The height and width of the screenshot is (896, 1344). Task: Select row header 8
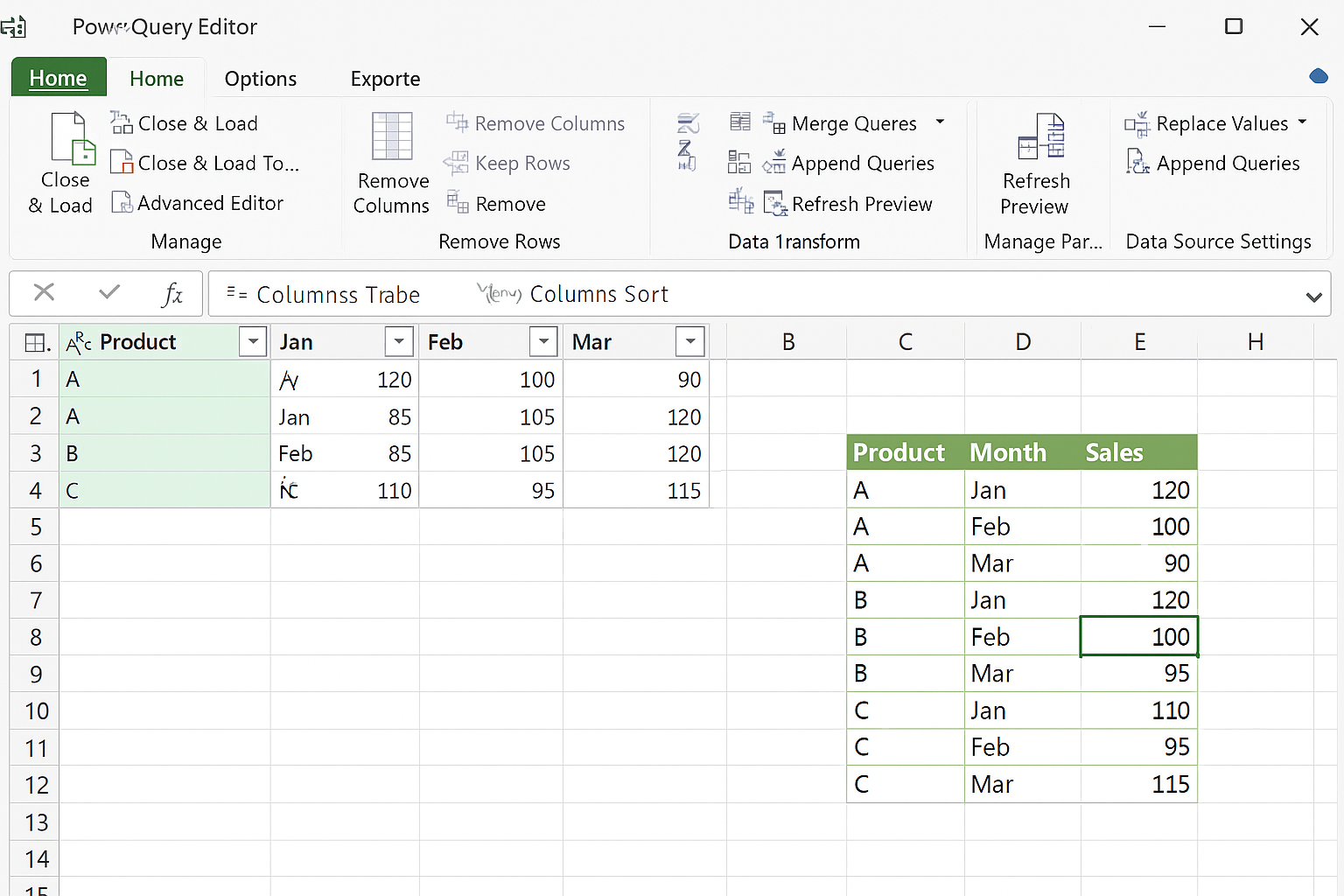[35, 637]
